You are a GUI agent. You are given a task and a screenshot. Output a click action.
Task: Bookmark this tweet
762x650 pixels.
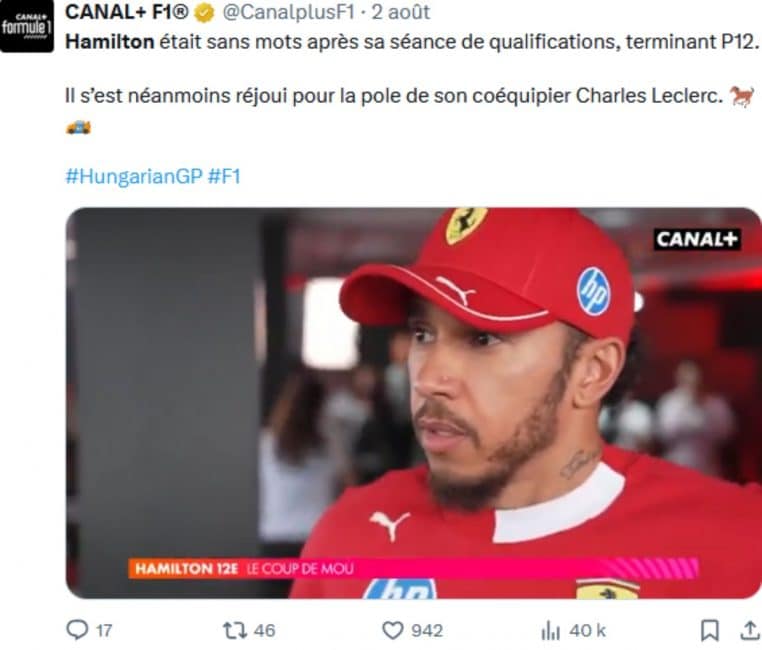tap(710, 630)
